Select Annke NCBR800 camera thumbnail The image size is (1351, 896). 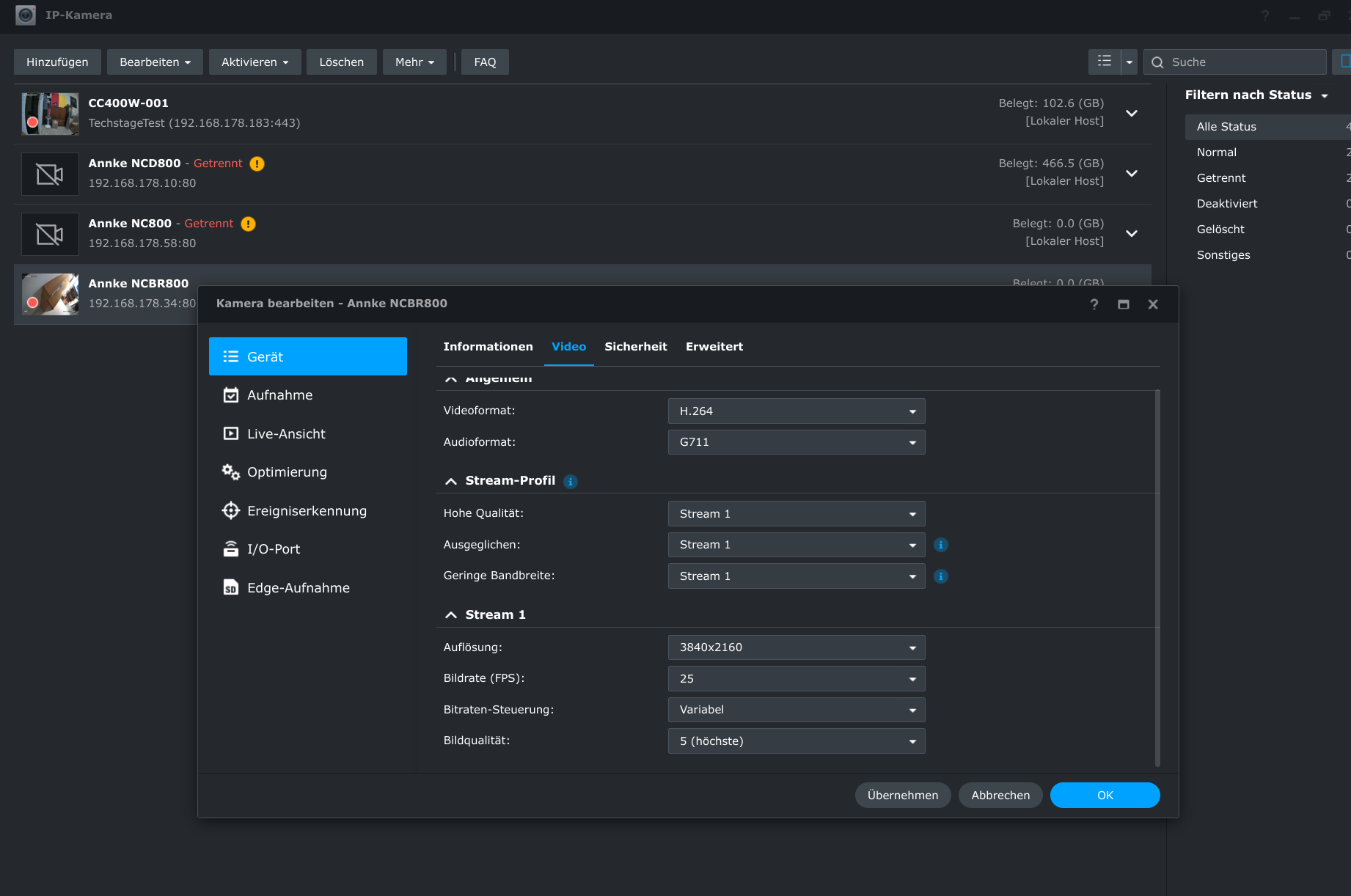coord(50,294)
